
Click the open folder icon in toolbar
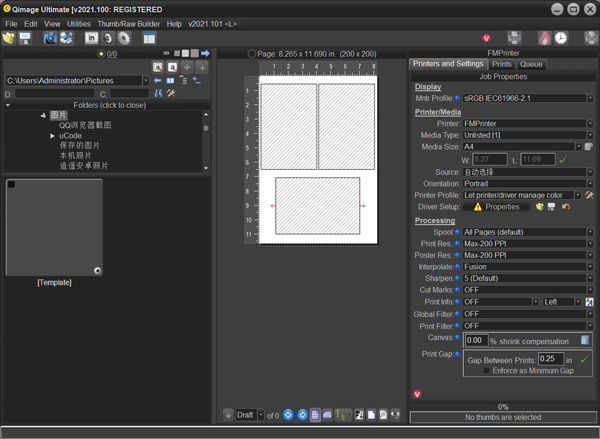[10, 38]
